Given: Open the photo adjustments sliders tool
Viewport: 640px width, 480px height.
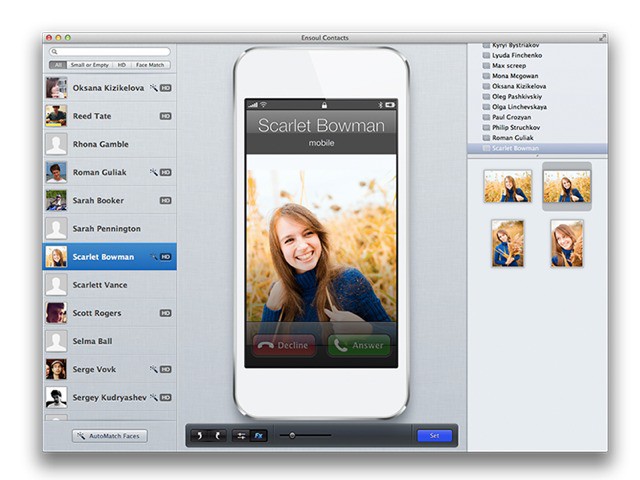Looking at the screenshot, I should (241, 436).
